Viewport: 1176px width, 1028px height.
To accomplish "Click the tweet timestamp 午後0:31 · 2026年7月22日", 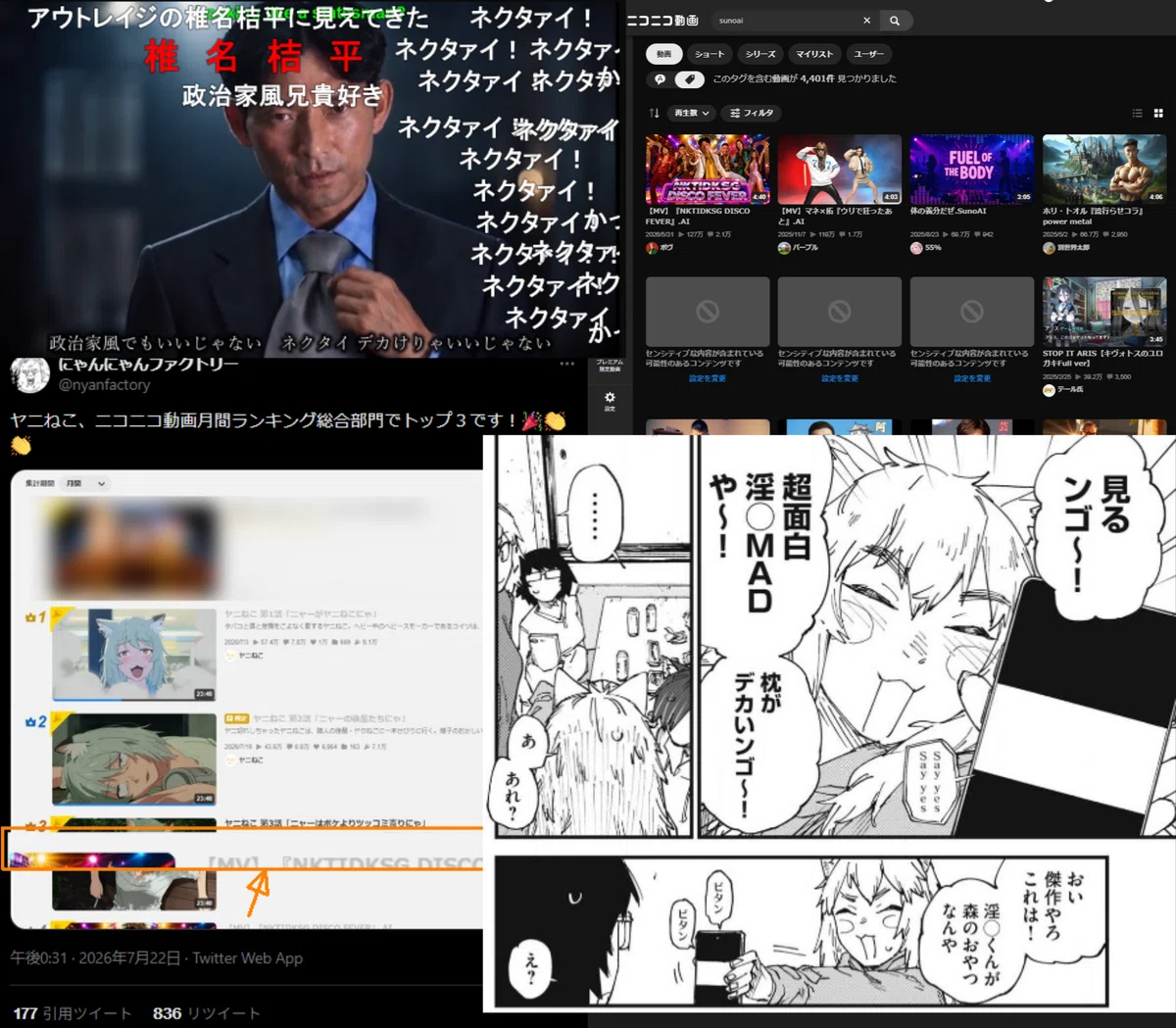I will pos(95,957).
